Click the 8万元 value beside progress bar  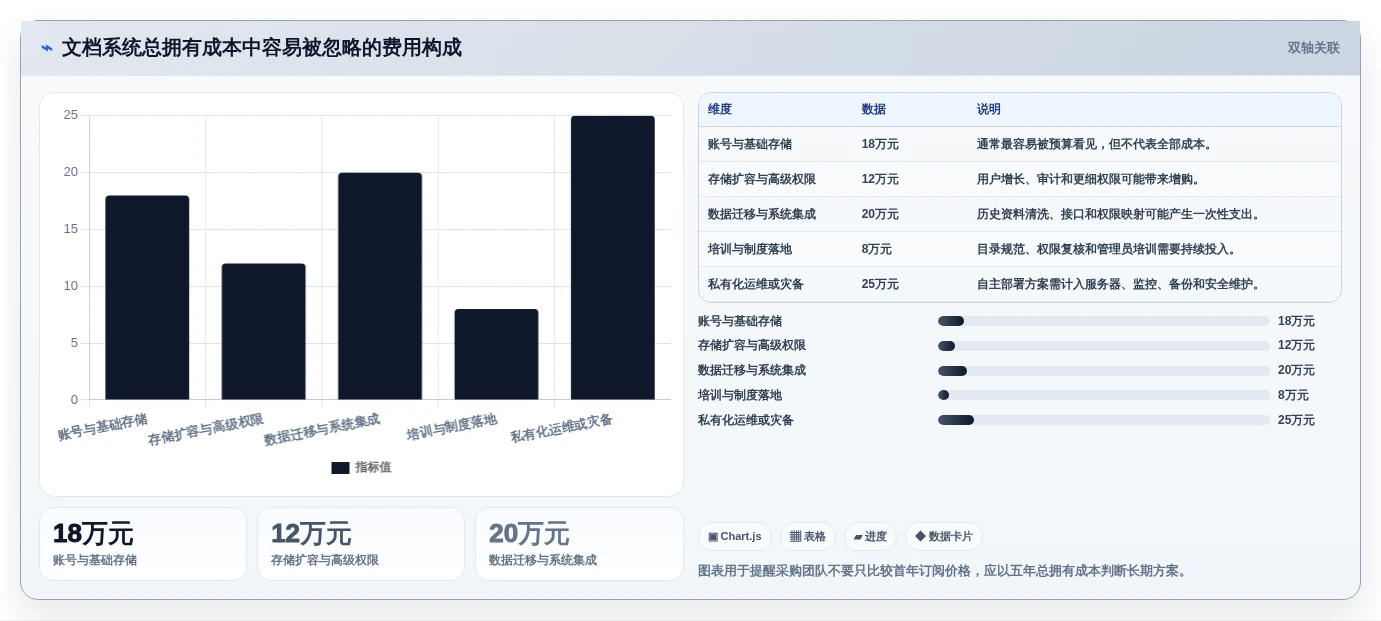[x=1293, y=395]
